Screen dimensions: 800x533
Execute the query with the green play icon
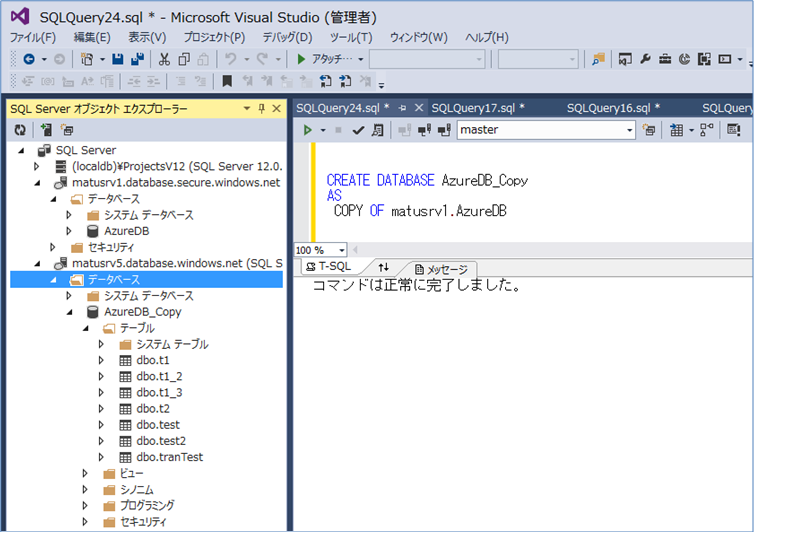click(x=308, y=130)
